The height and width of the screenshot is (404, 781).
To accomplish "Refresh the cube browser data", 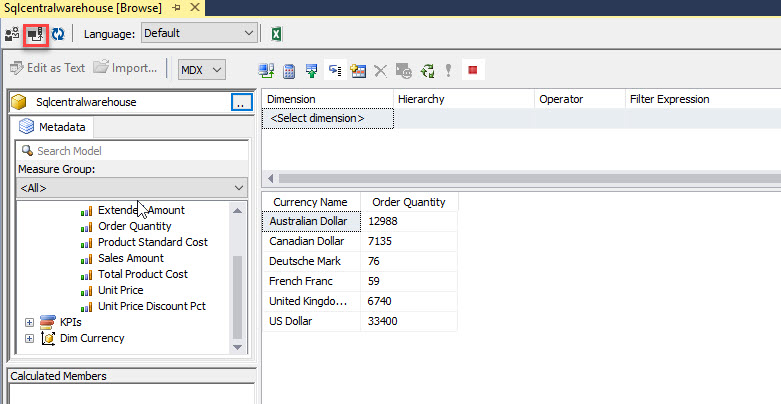I will pyautogui.click(x=58, y=34).
